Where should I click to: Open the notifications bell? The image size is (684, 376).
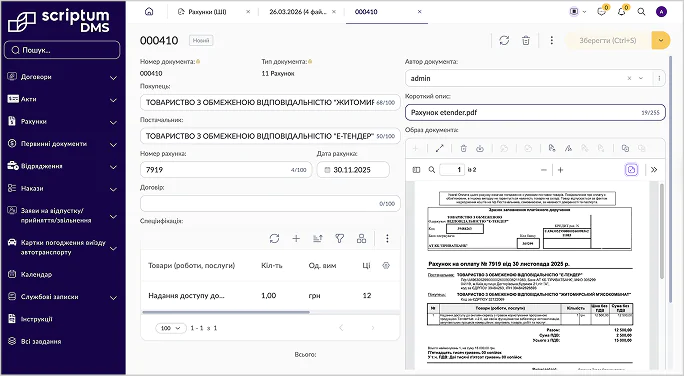pyautogui.click(x=622, y=11)
